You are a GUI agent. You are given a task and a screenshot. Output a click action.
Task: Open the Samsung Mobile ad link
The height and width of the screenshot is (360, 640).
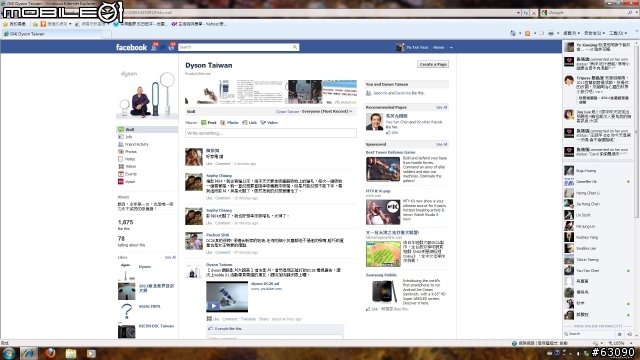pyautogui.click(x=381, y=275)
